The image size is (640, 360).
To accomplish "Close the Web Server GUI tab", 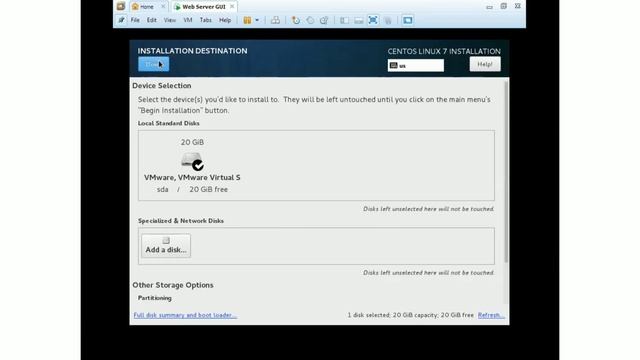I will tap(232, 7).
